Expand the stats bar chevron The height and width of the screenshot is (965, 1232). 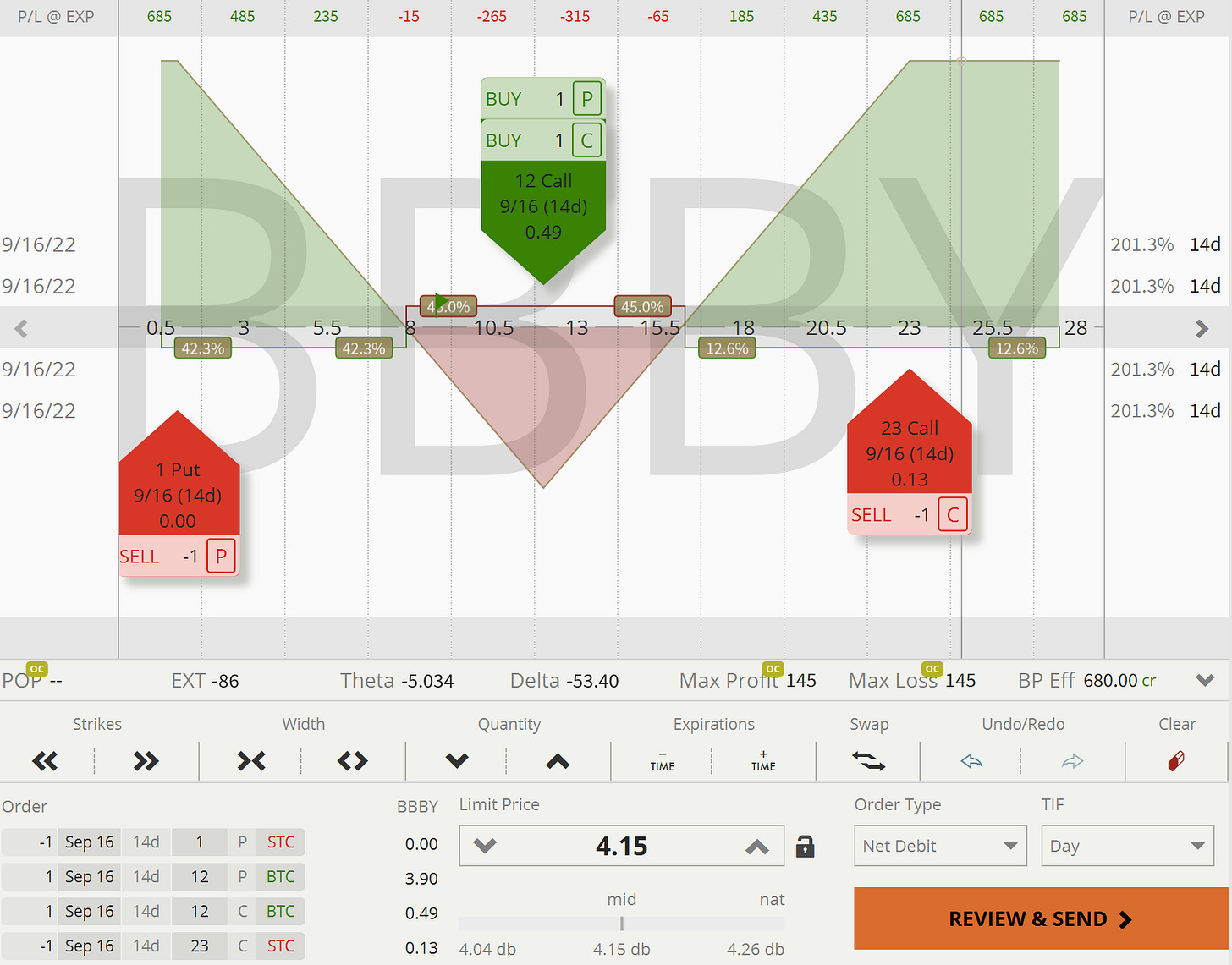click(1206, 681)
